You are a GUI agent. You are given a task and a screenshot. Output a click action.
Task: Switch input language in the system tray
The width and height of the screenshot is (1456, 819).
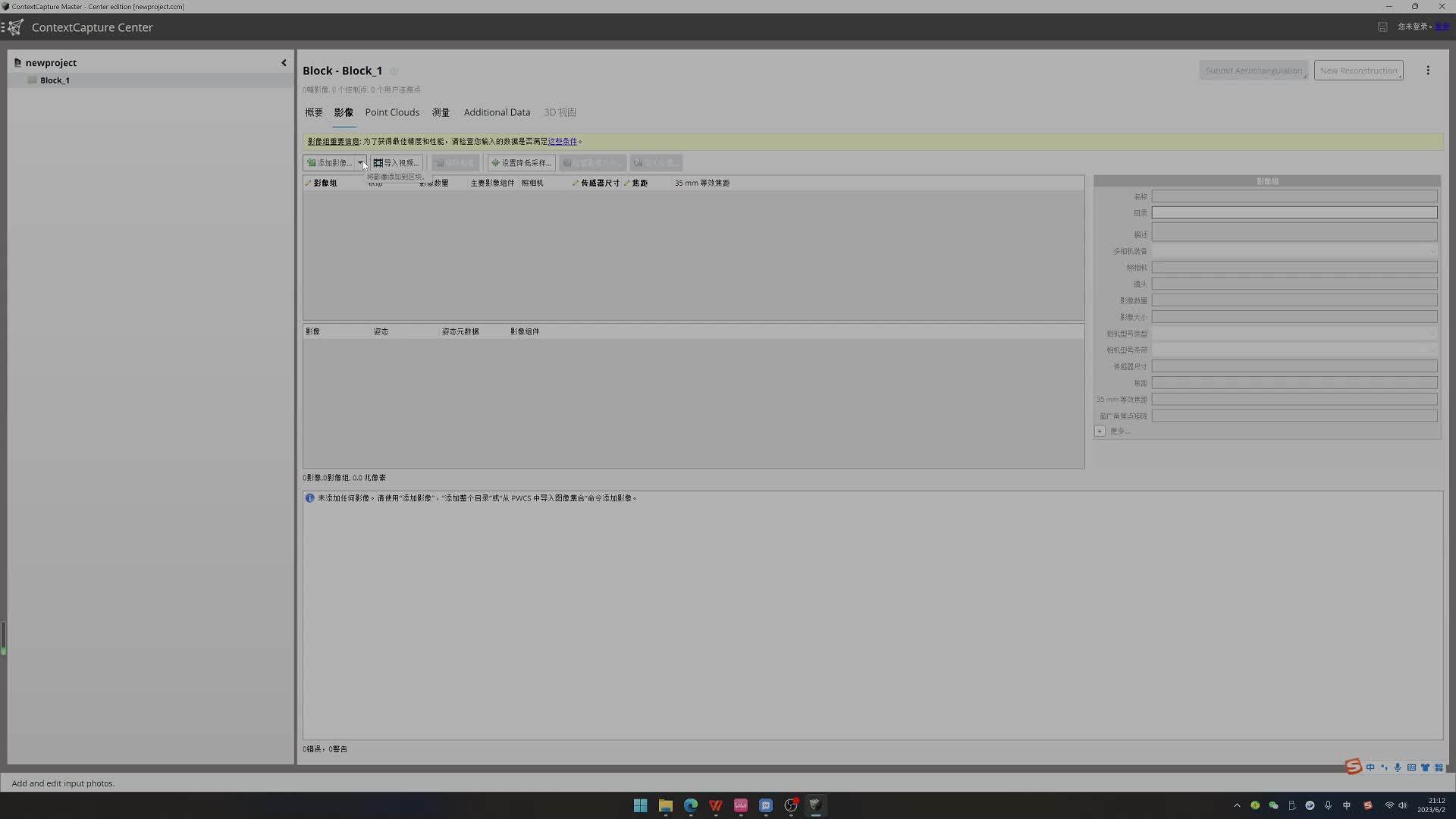tap(1347, 805)
